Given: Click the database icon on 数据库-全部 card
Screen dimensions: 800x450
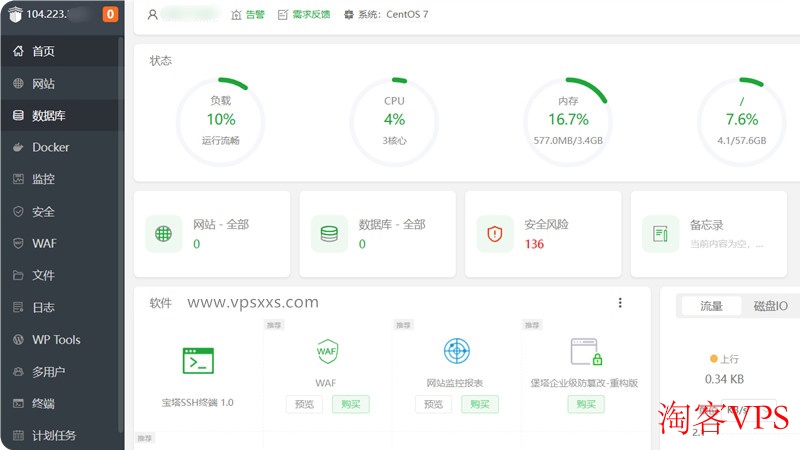Looking at the screenshot, I should [329, 234].
